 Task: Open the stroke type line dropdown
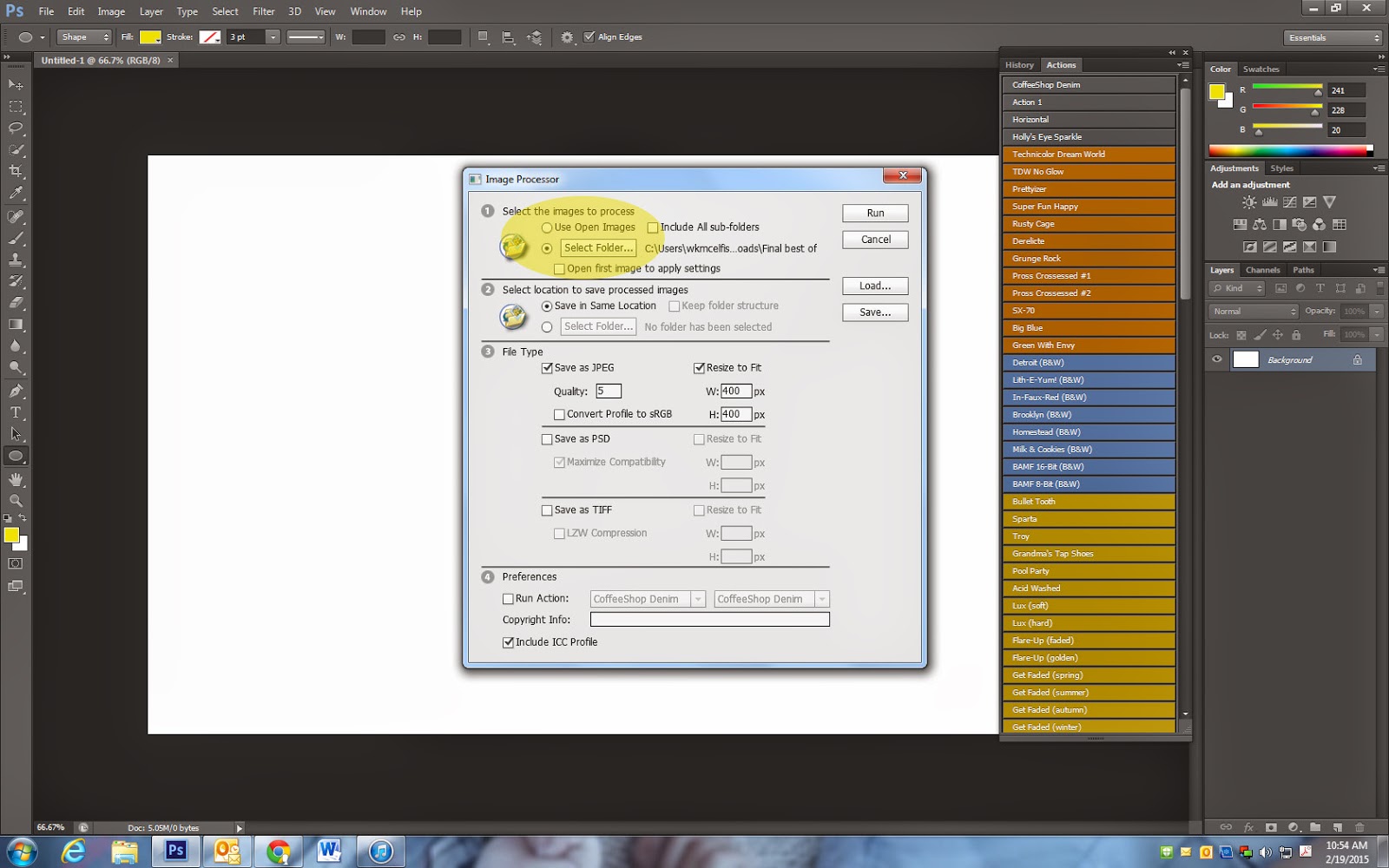[x=306, y=37]
